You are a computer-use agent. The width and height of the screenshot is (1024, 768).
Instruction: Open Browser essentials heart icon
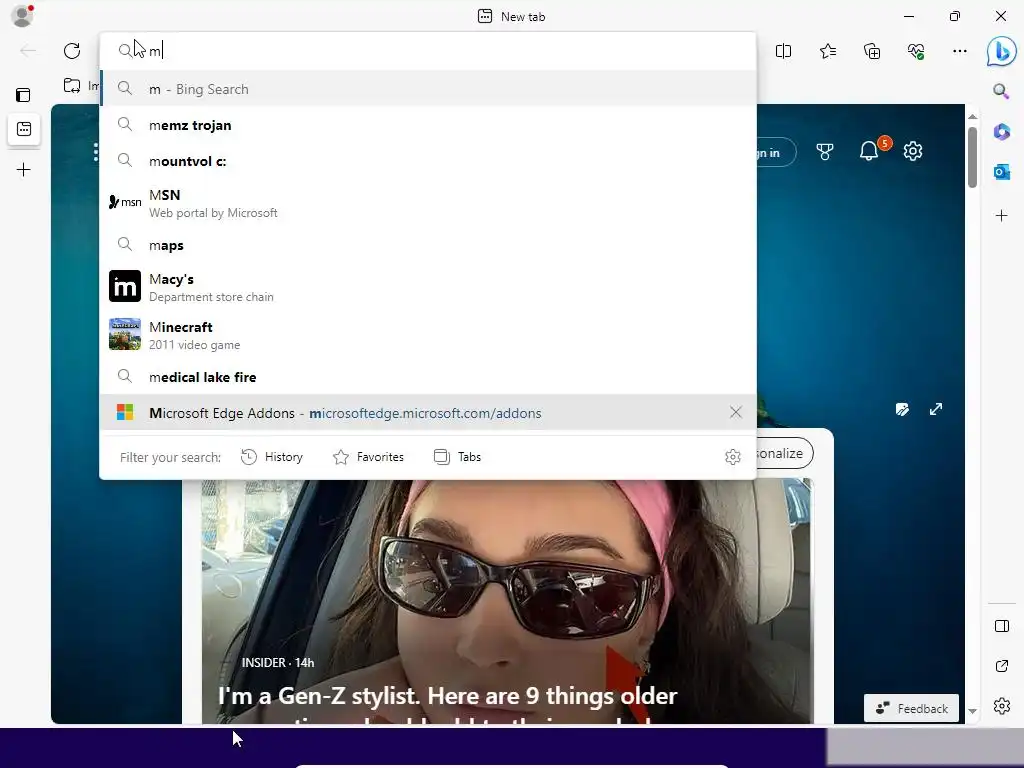click(x=916, y=51)
